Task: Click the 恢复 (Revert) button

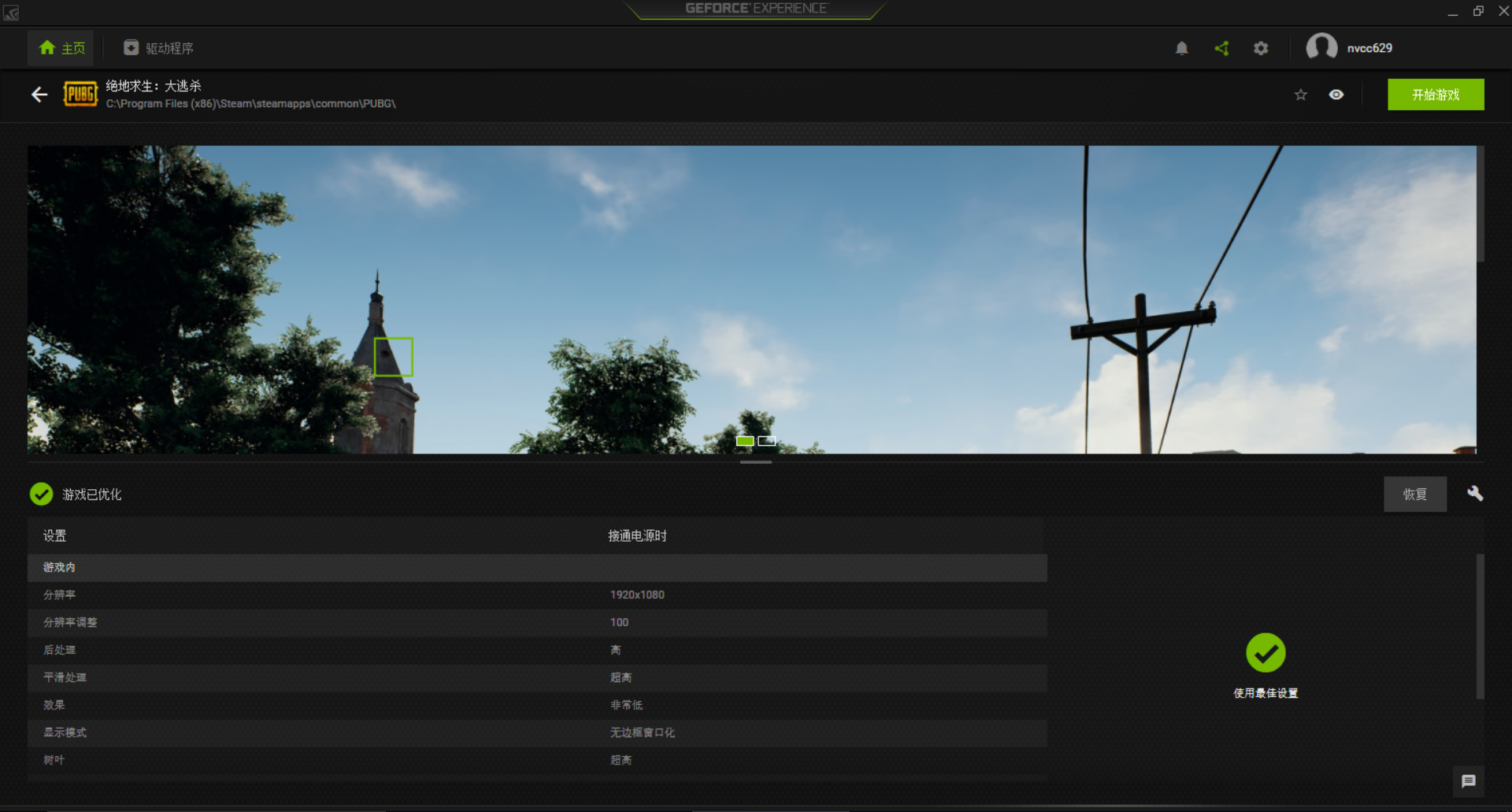Action: point(1415,494)
